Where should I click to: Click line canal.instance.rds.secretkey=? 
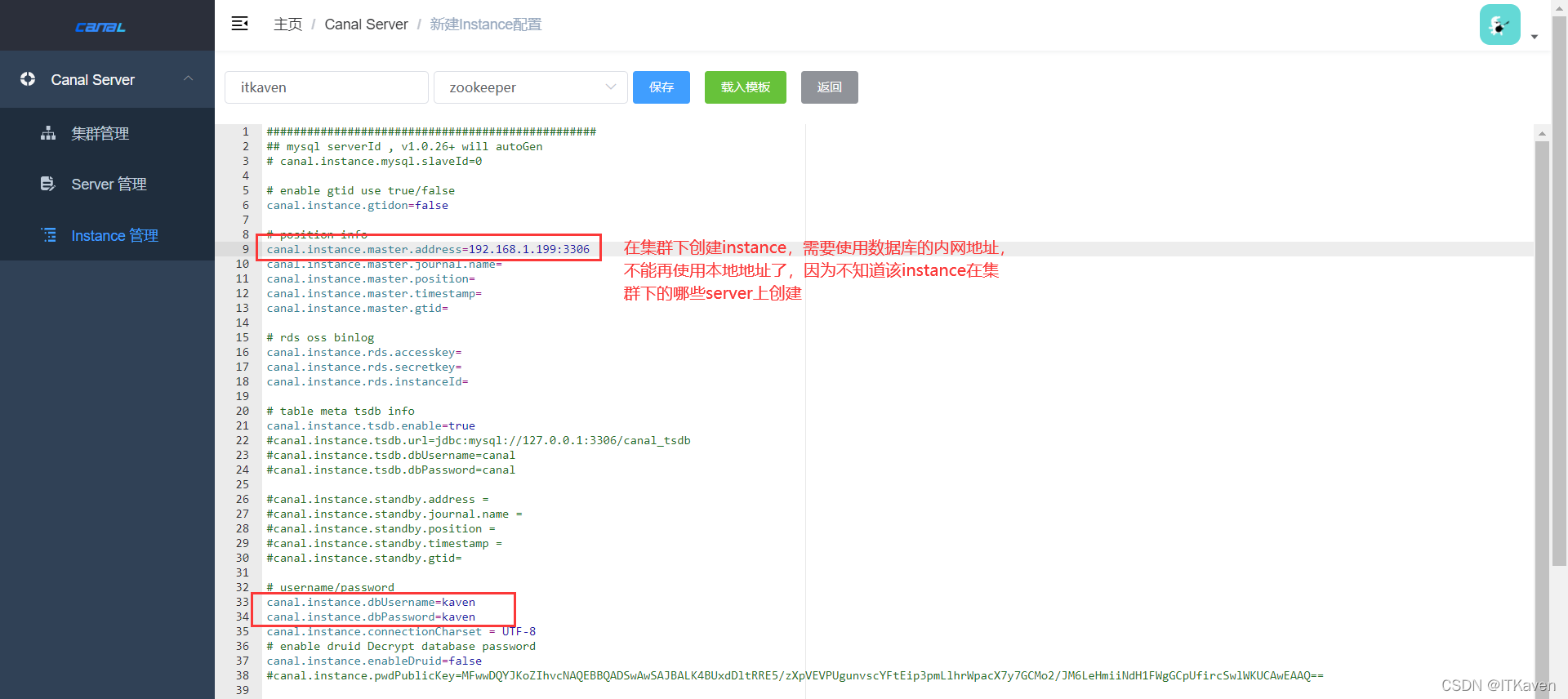click(364, 367)
